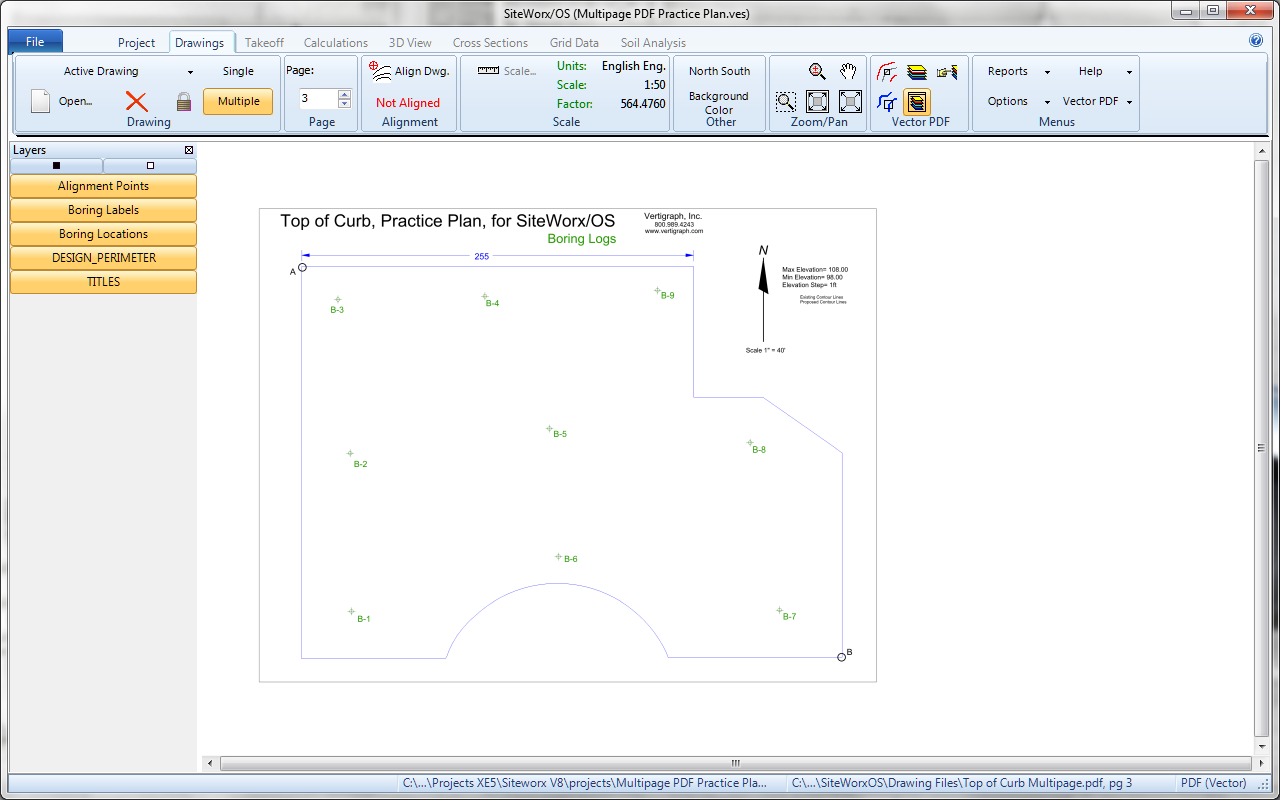Click alignment point B on the plan

(x=842, y=657)
